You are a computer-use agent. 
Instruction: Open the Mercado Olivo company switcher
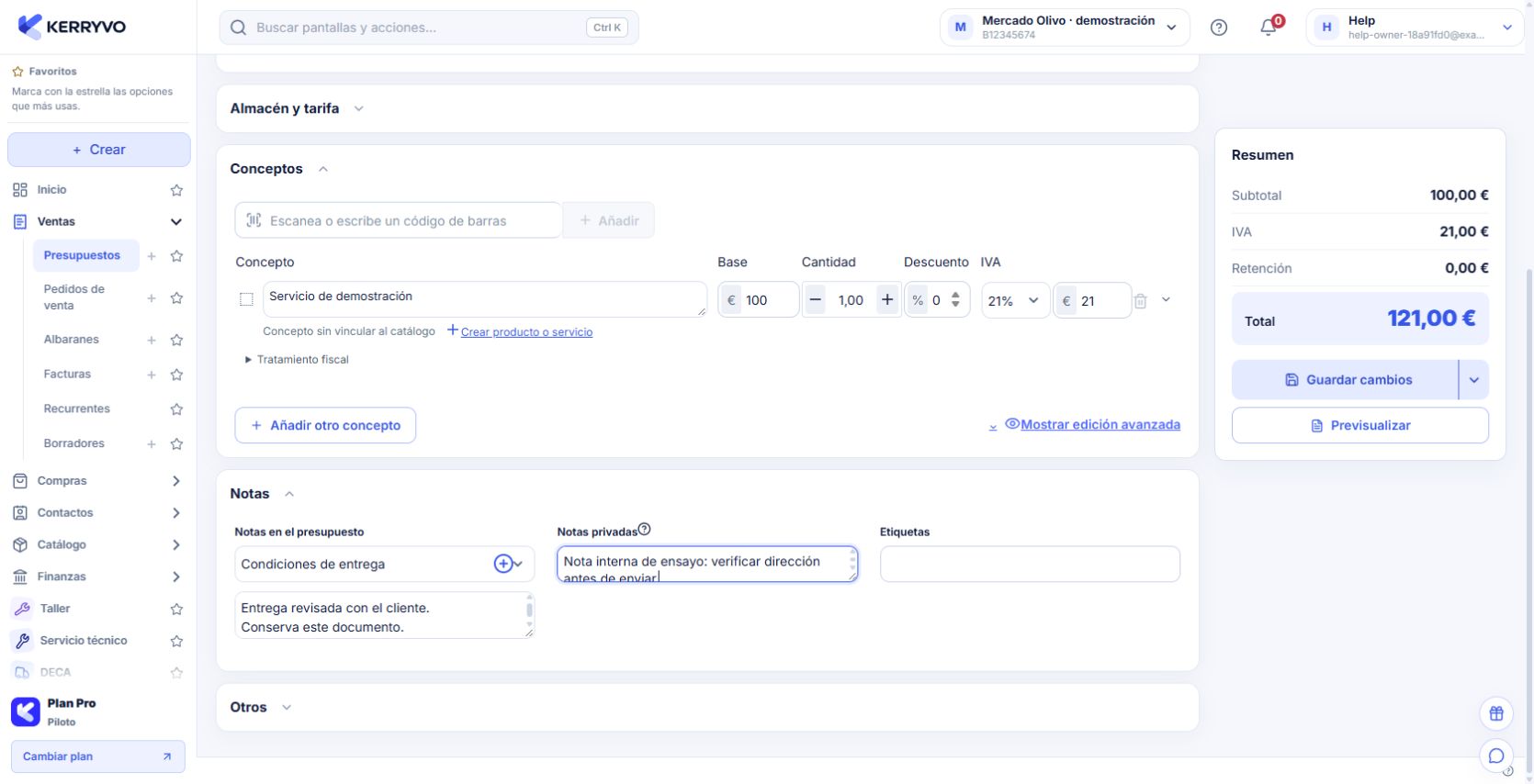click(x=1065, y=28)
